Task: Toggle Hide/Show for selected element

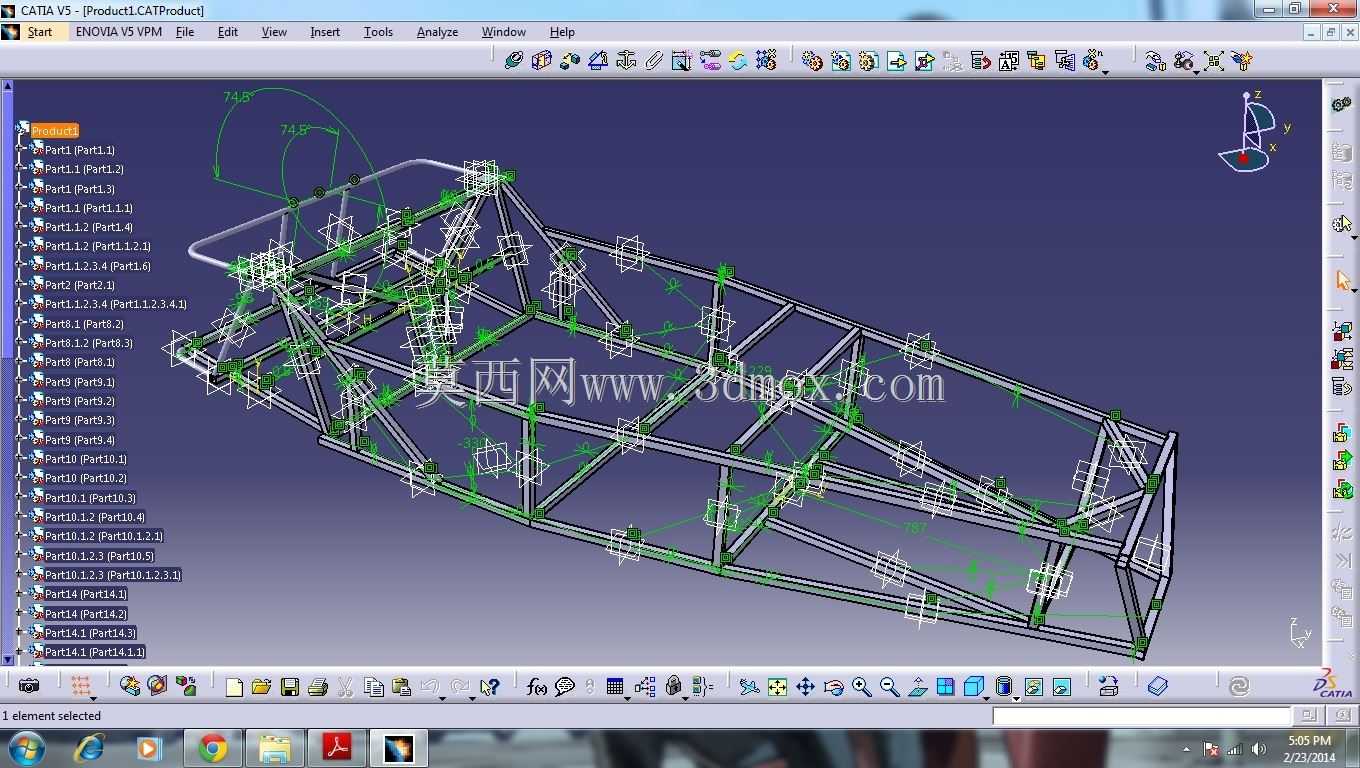Action: click(1034, 687)
